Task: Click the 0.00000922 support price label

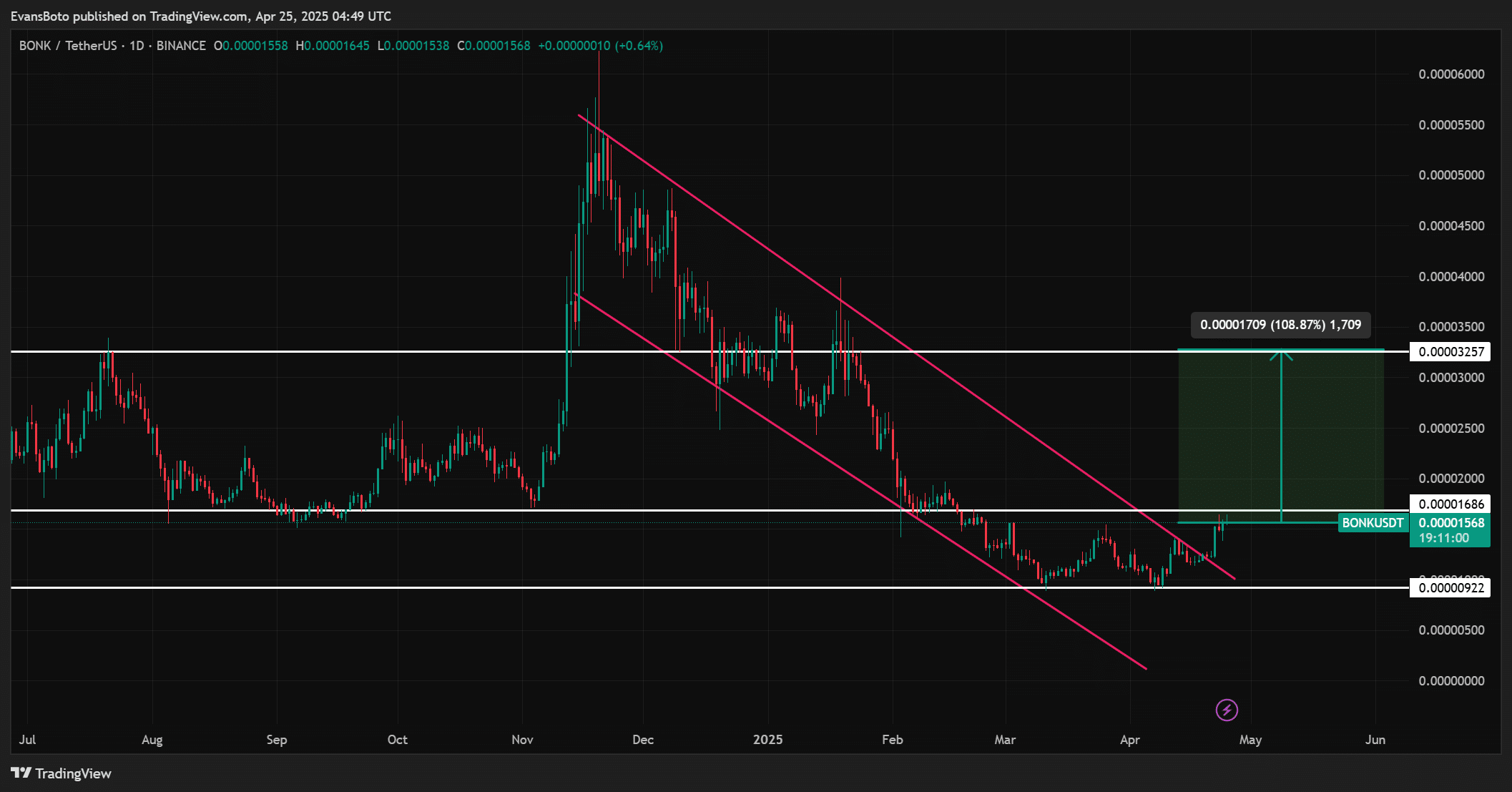Action: (x=1451, y=588)
